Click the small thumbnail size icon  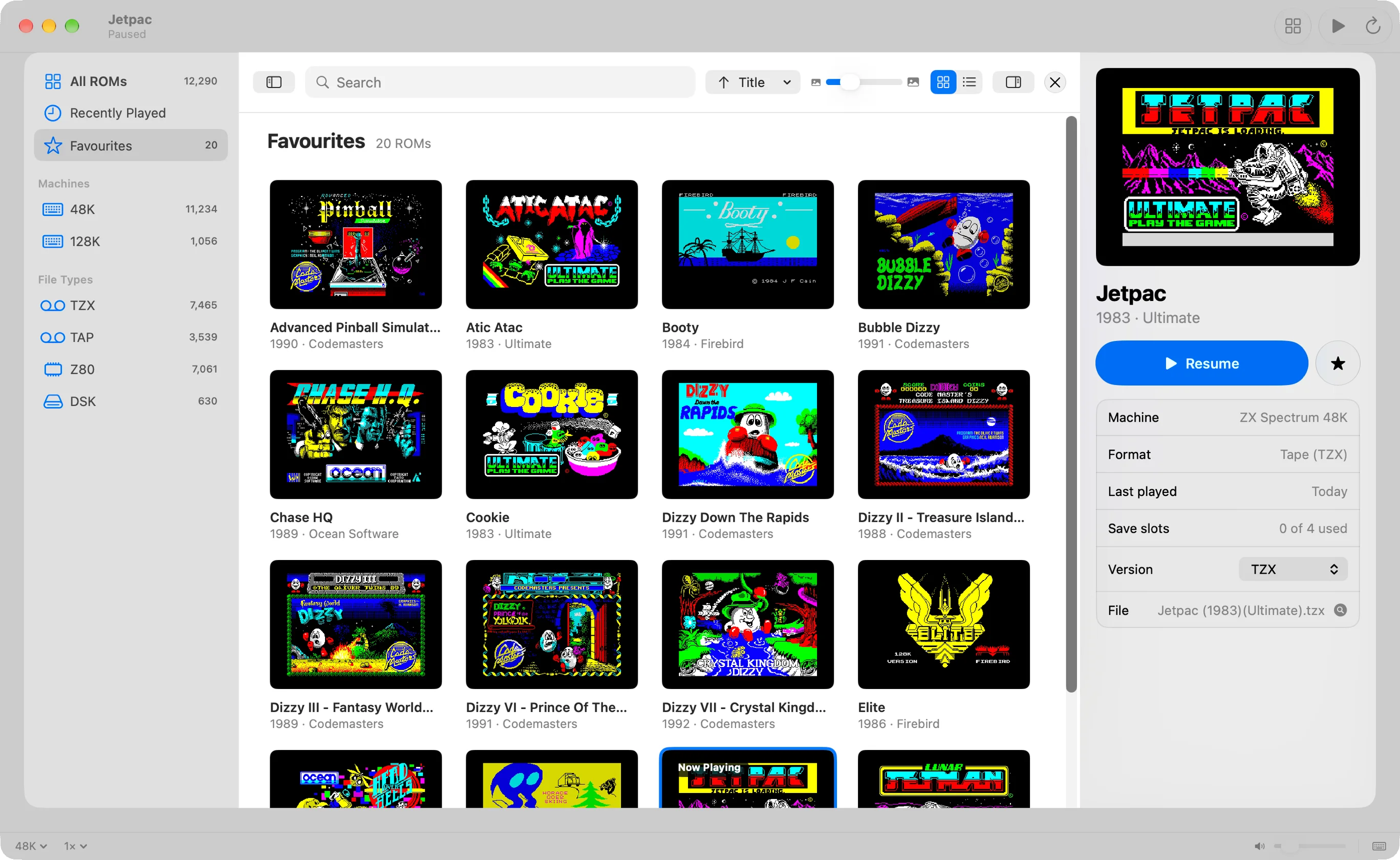click(x=815, y=82)
